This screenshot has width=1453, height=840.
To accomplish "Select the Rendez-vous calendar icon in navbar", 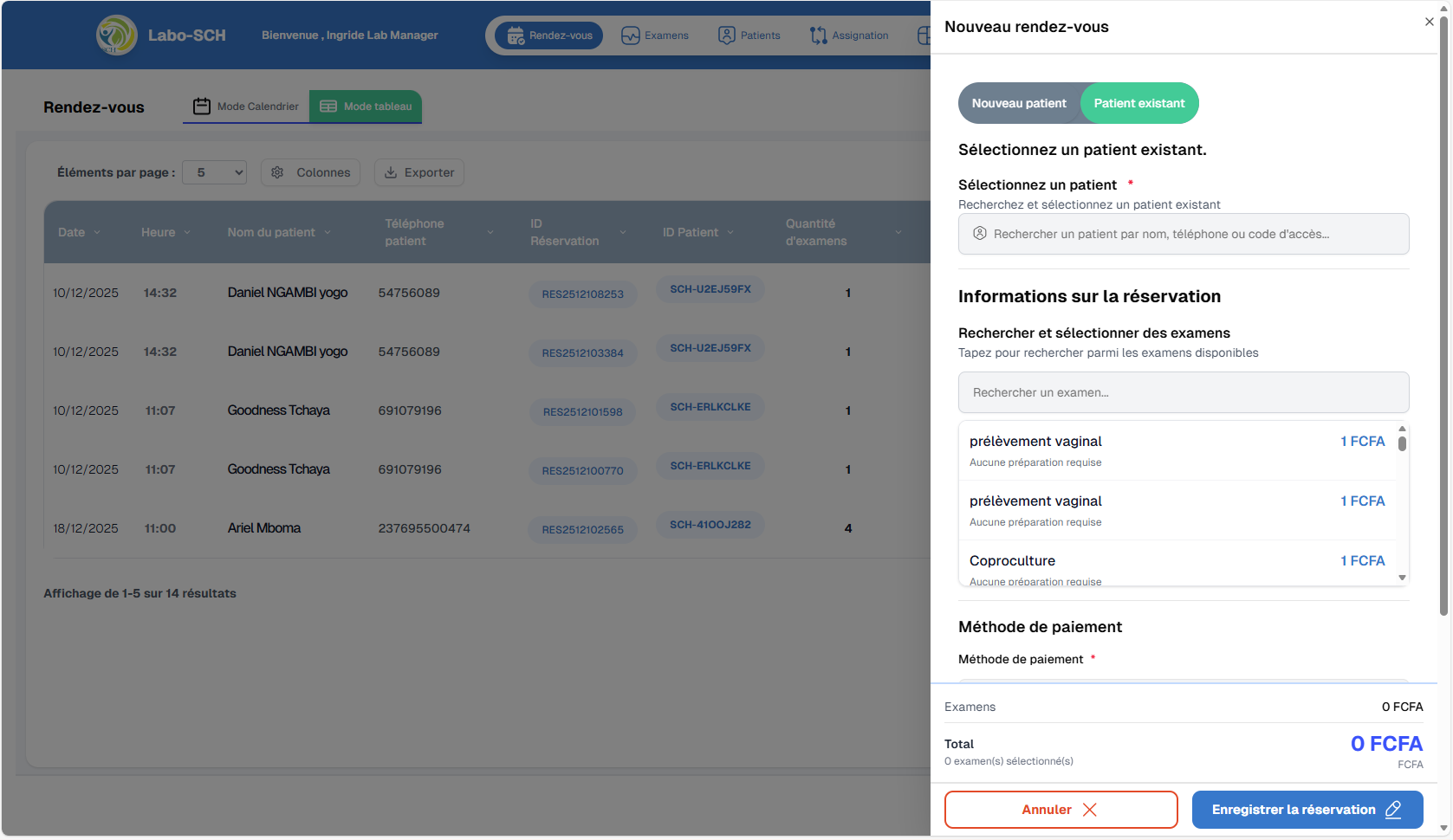I will click(x=515, y=35).
